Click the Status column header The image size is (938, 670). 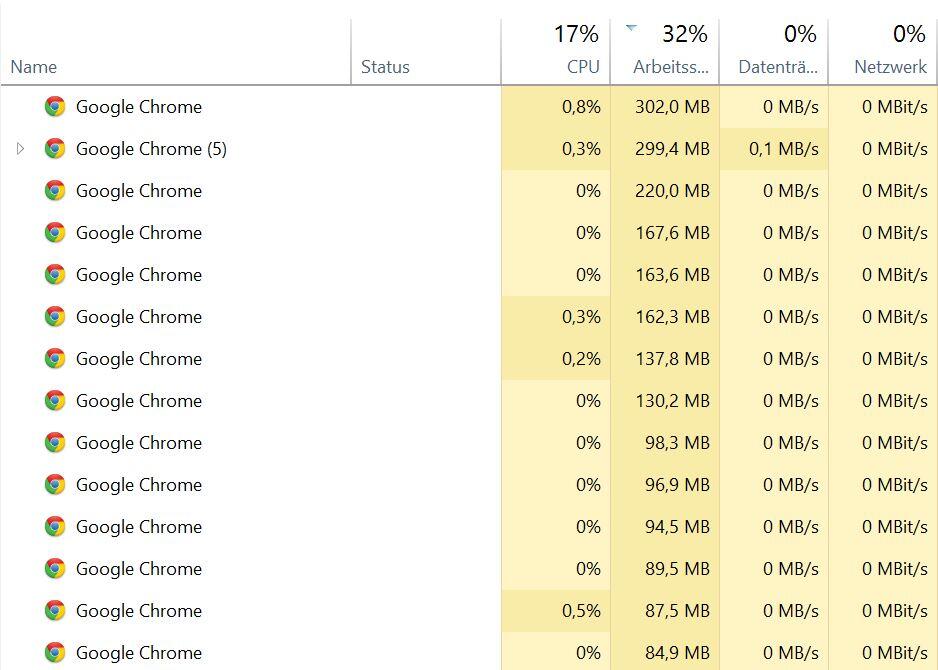(x=426, y=51)
